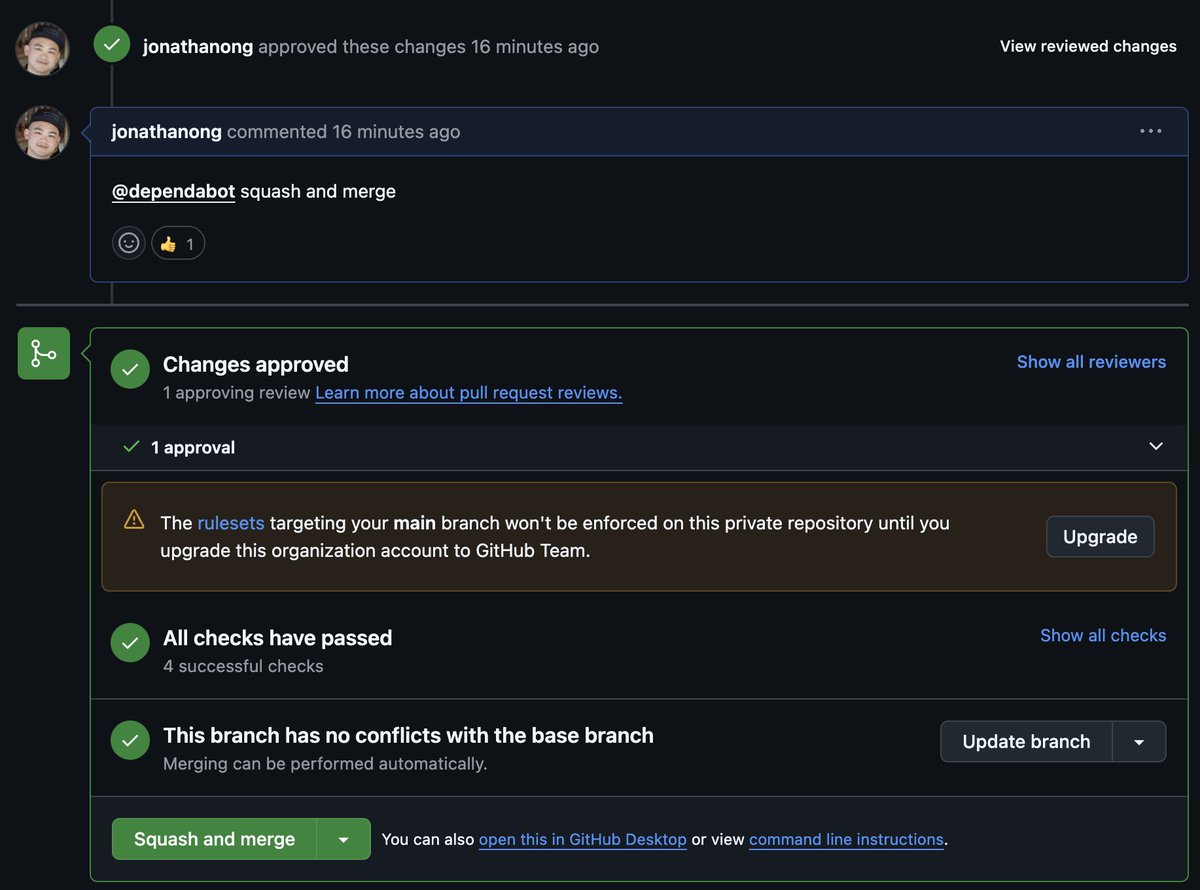Click the thumbs up reaction counter
The width and height of the screenshot is (1200, 890).
pyautogui.click(x=178, y=243)
